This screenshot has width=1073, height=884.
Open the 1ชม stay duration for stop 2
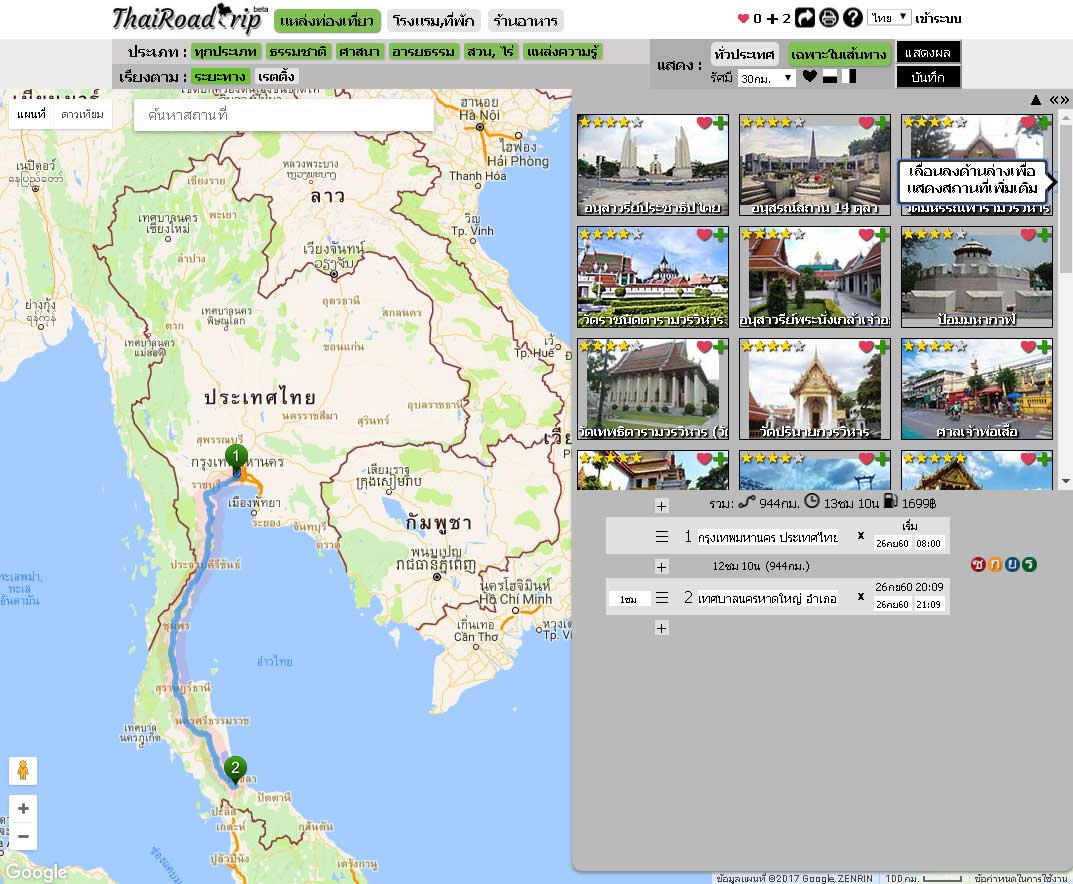click(x=628, y=599)
